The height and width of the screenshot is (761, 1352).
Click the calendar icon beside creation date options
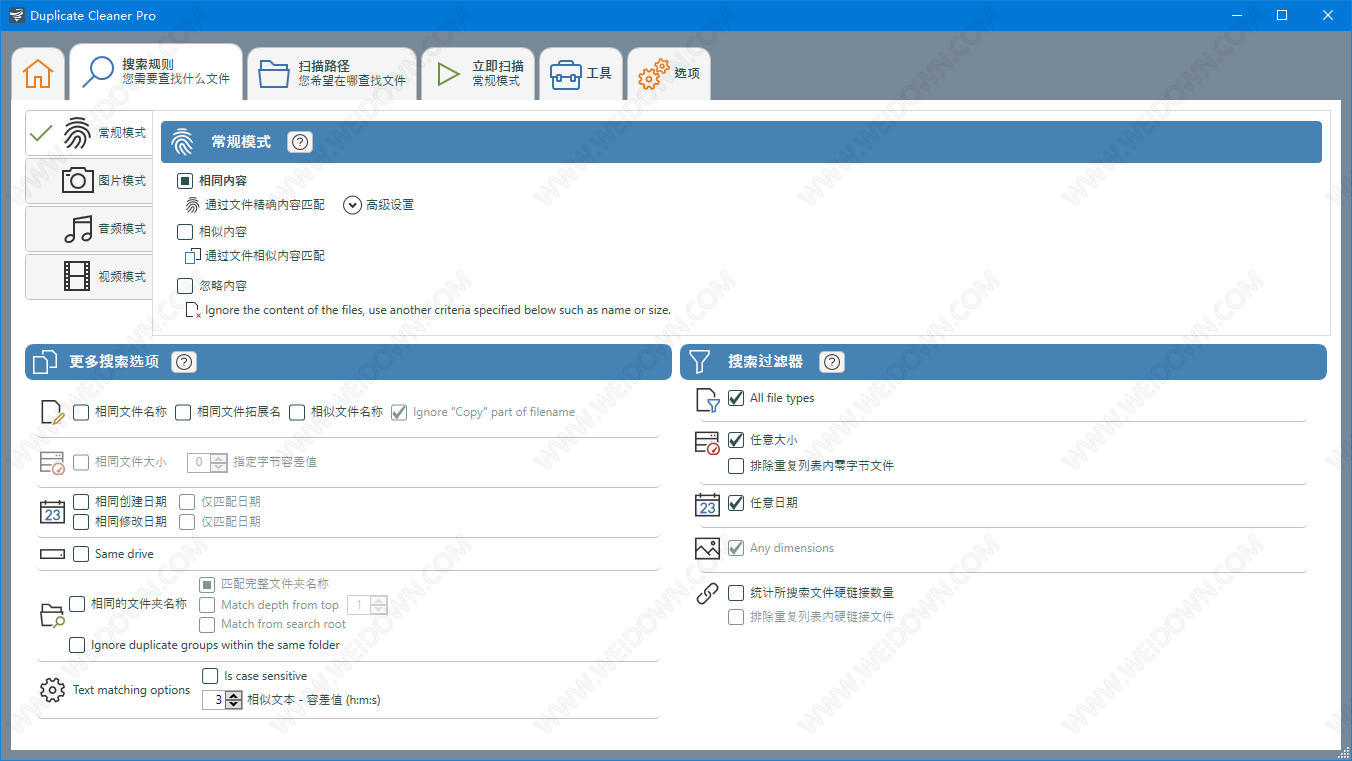(52, 512)
